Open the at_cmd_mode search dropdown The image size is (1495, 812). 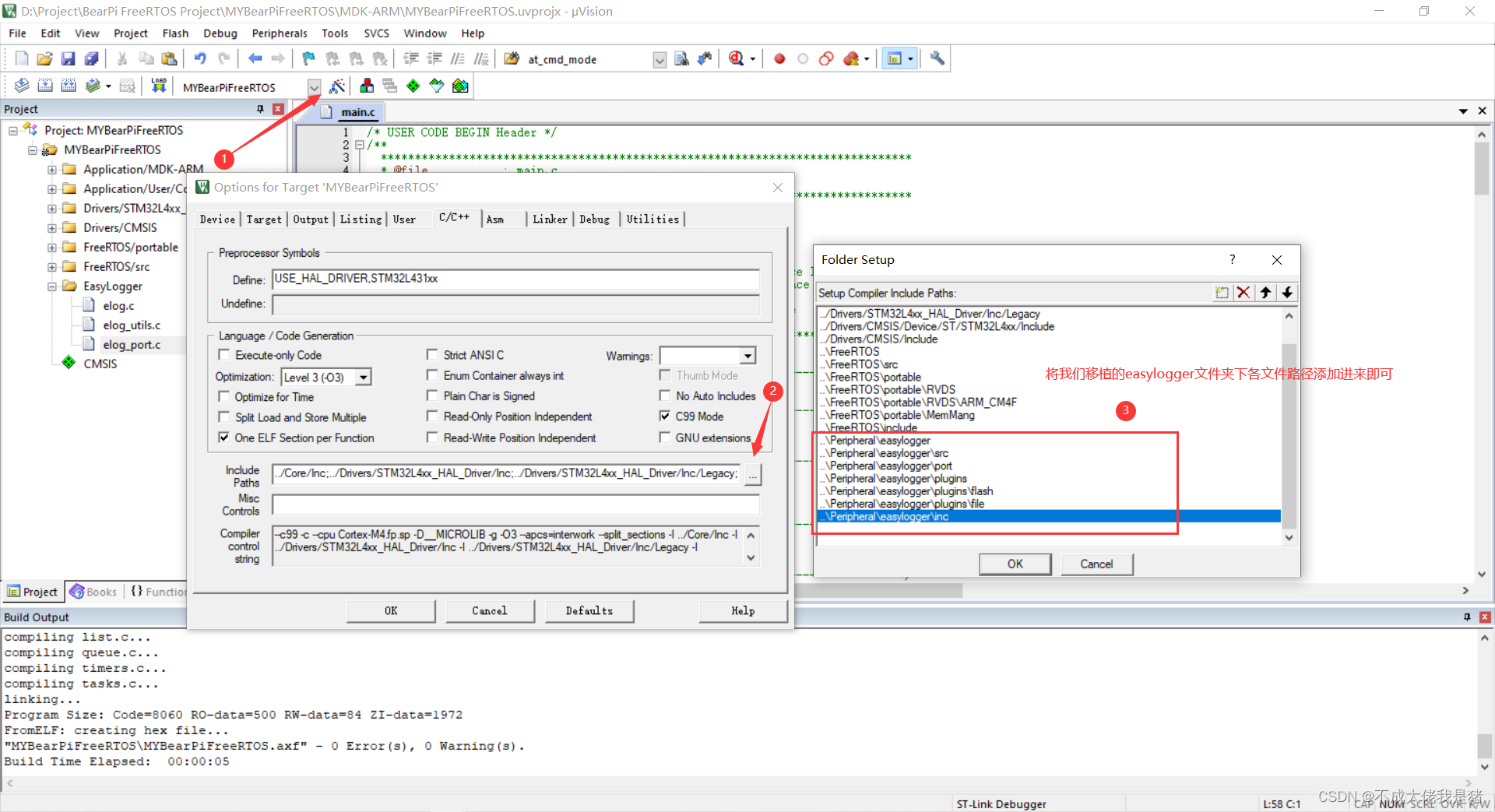pos(660,60)
